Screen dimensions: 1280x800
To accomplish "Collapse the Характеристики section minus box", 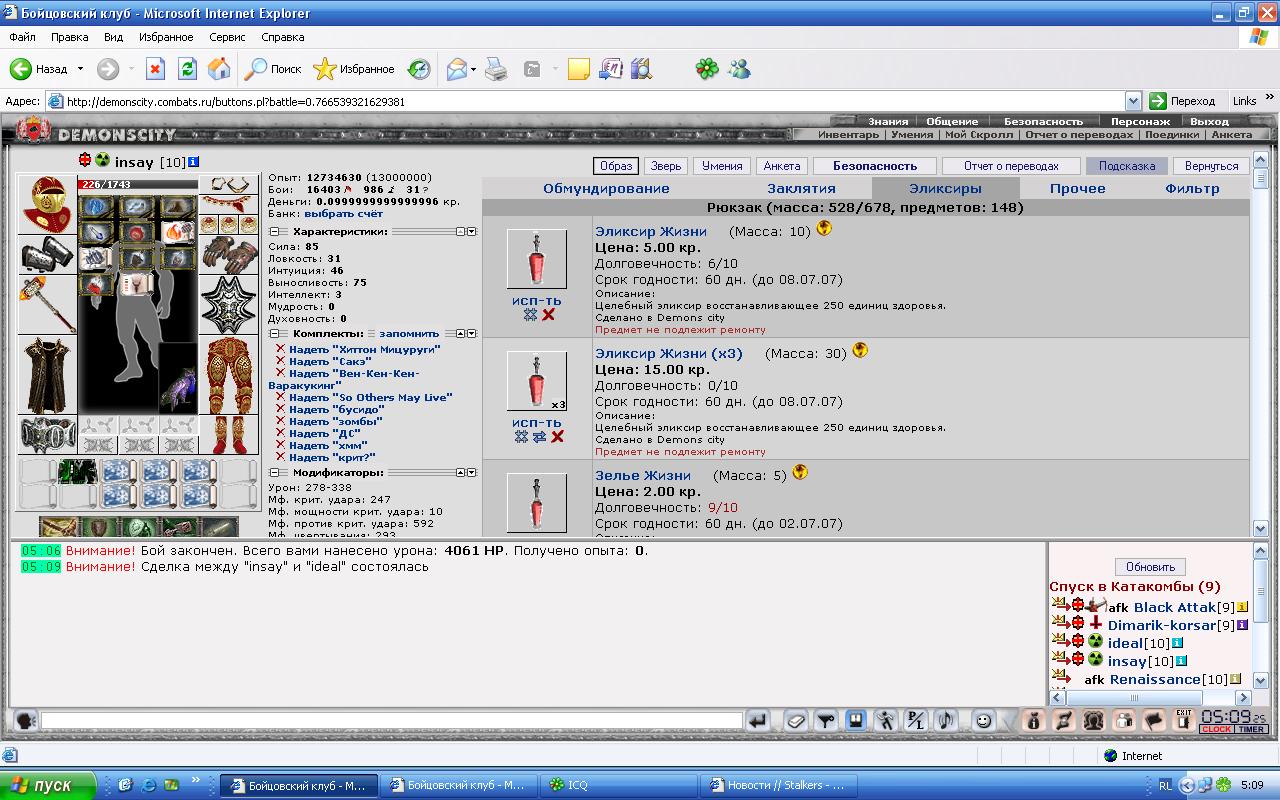I will click(273, 231).
